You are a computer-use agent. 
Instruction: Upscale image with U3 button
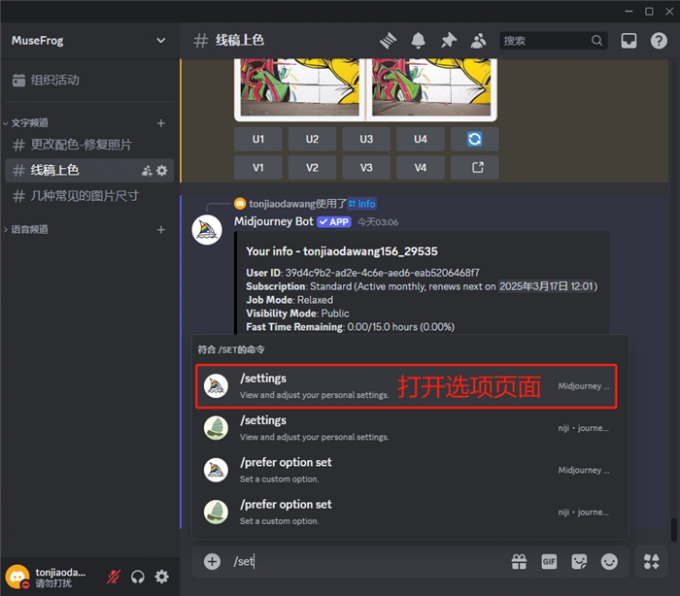click(366, 139)
